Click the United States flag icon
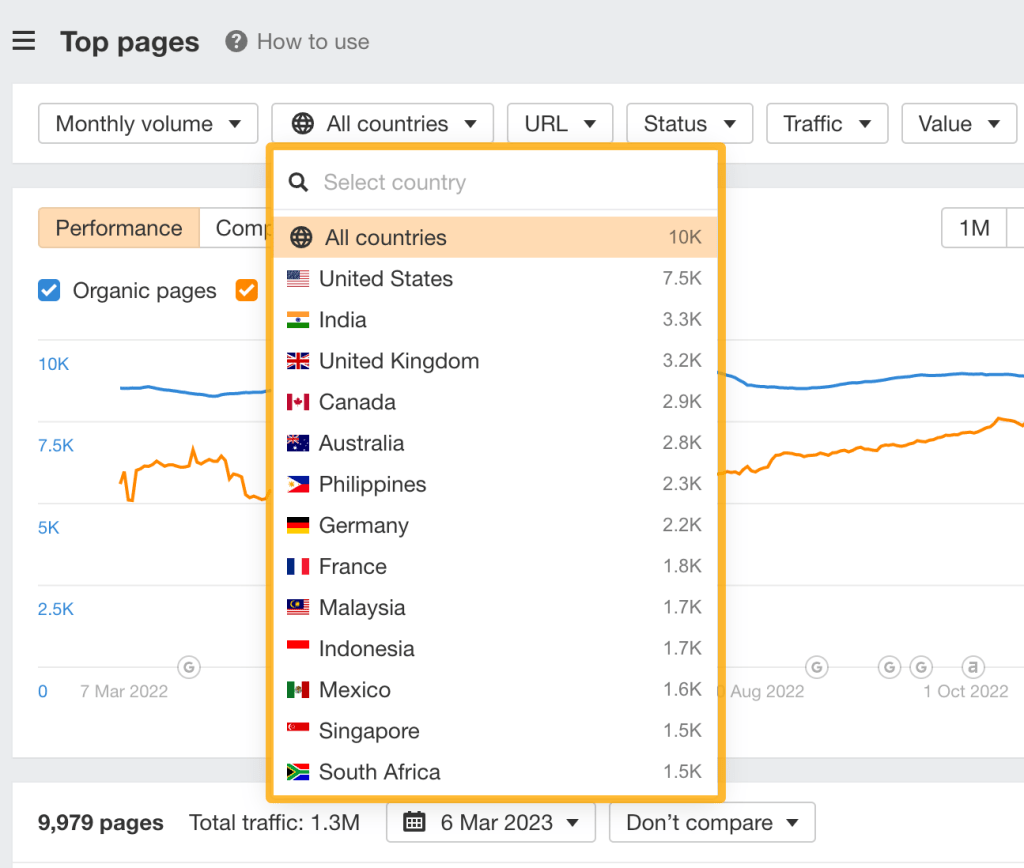This screenshot has height=868, width=1024. 297,279
